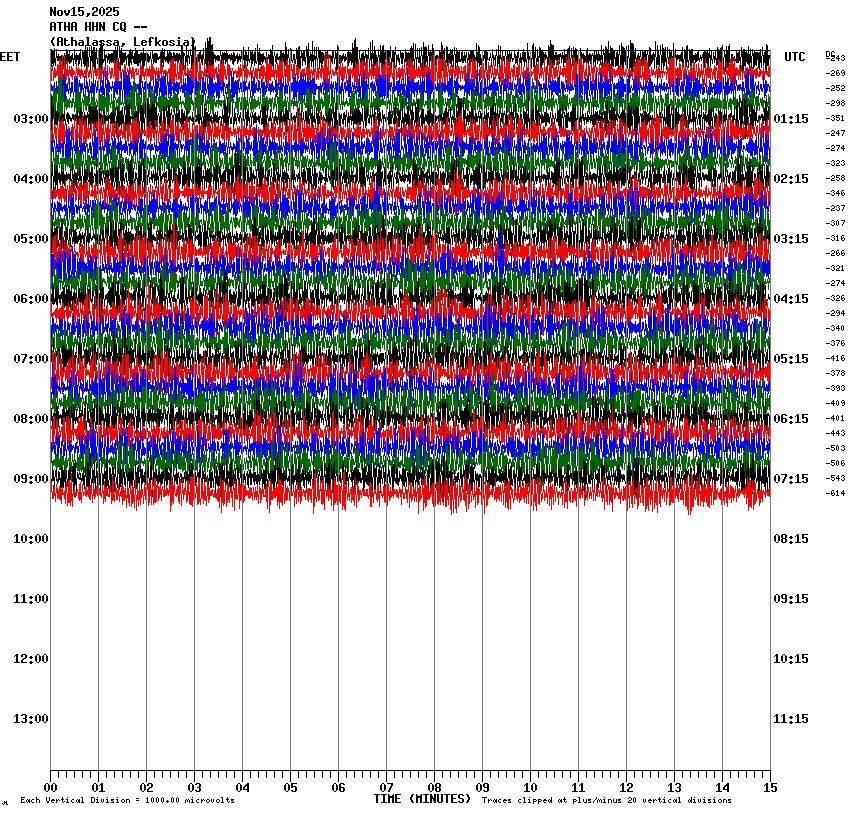Click minute 00 on the time axis
The width and height of the screenshot is (850, 814).
(x=51, y=787)
